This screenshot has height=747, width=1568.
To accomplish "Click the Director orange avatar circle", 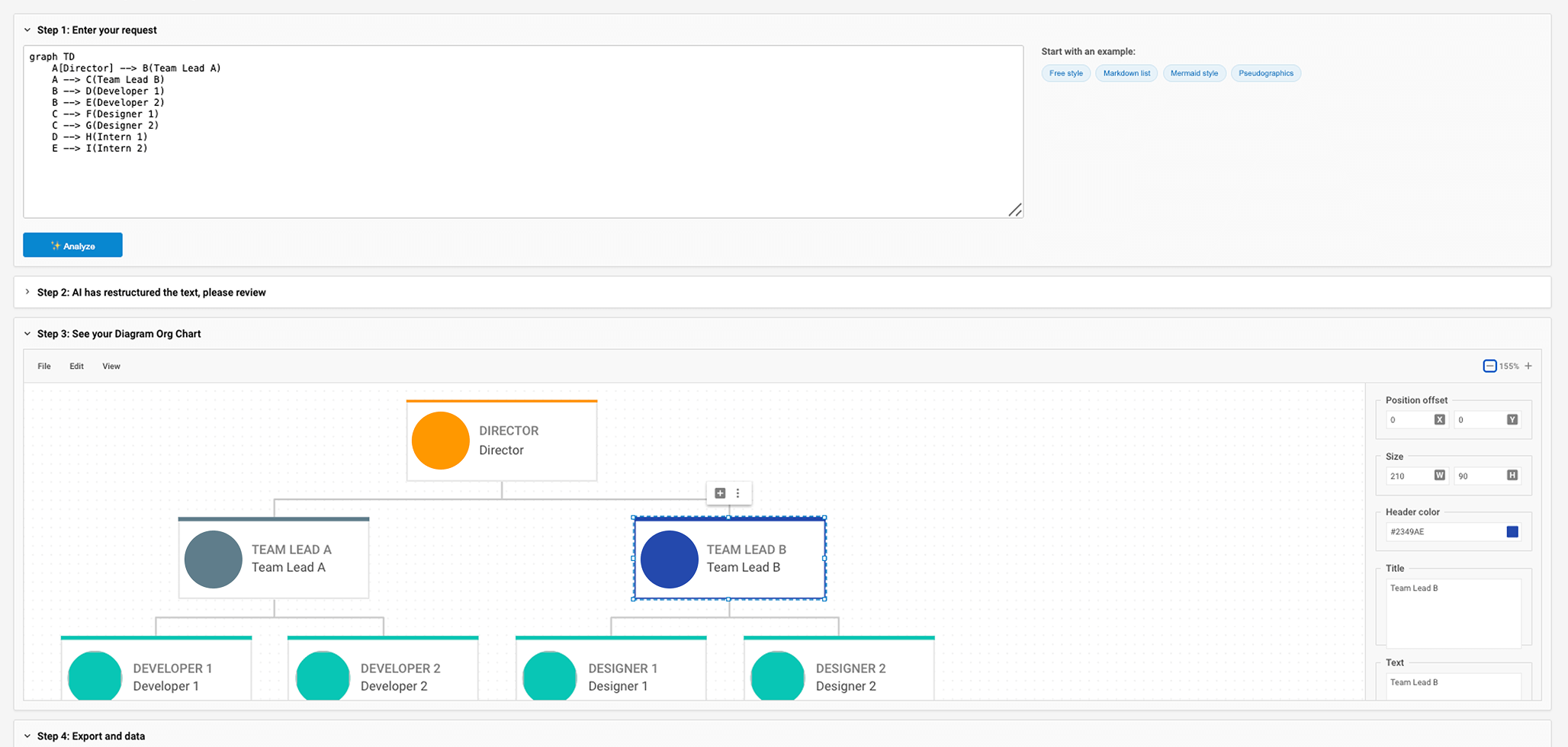I will click(440, 441).
